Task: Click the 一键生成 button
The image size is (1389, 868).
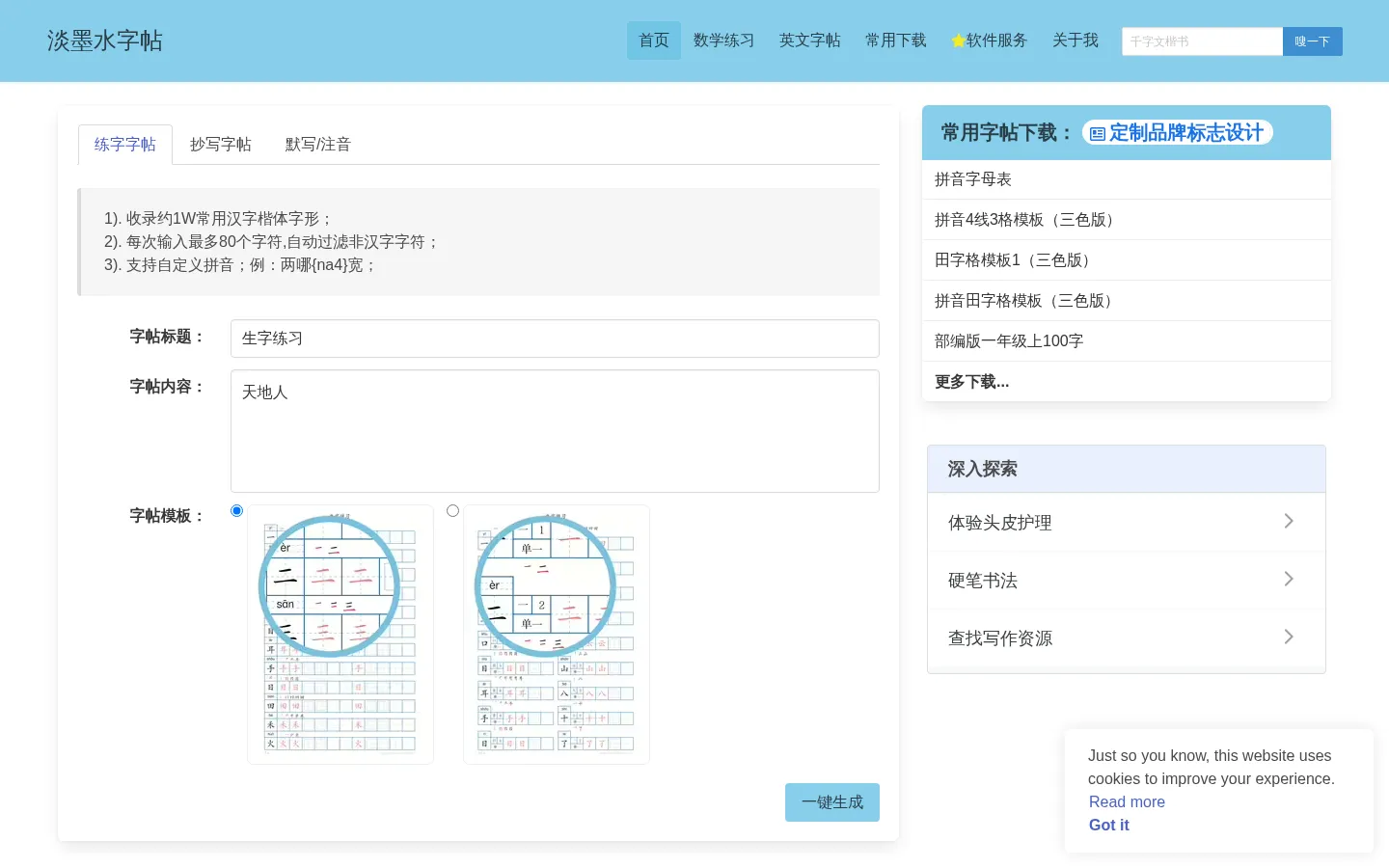Action: point(832,802)
